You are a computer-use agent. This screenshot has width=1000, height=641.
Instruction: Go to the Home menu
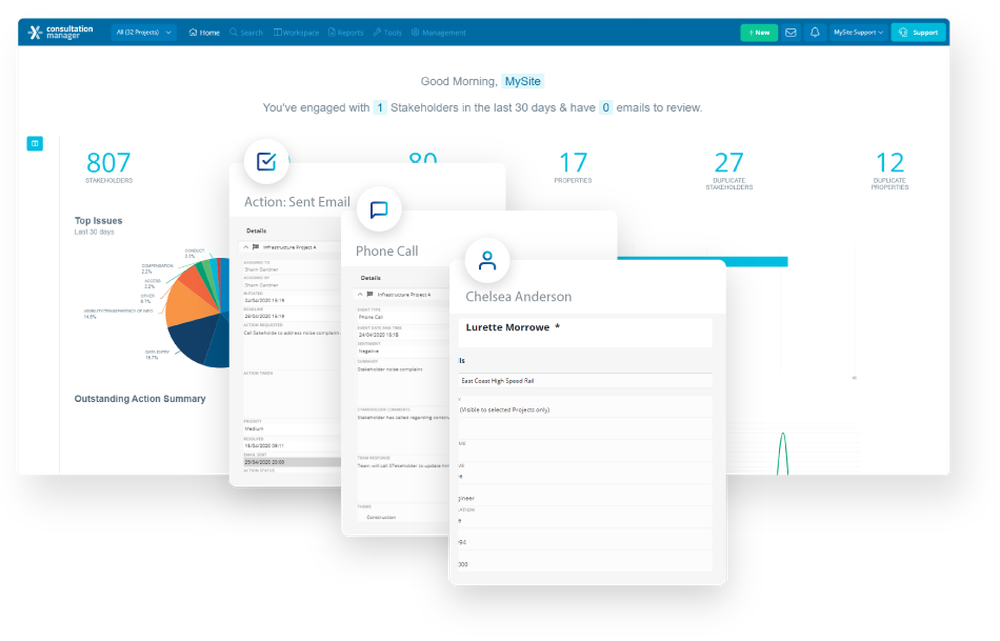tap(204, 33)
